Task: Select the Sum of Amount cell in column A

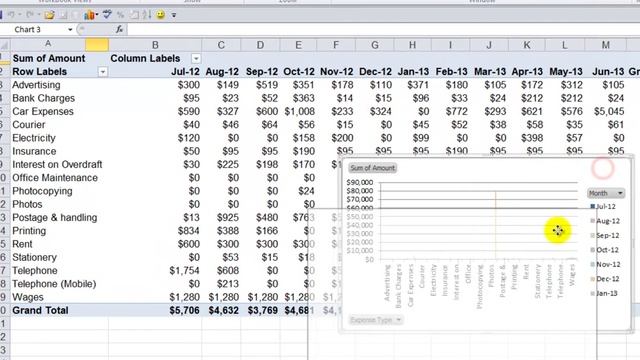Action: point(59,58)
